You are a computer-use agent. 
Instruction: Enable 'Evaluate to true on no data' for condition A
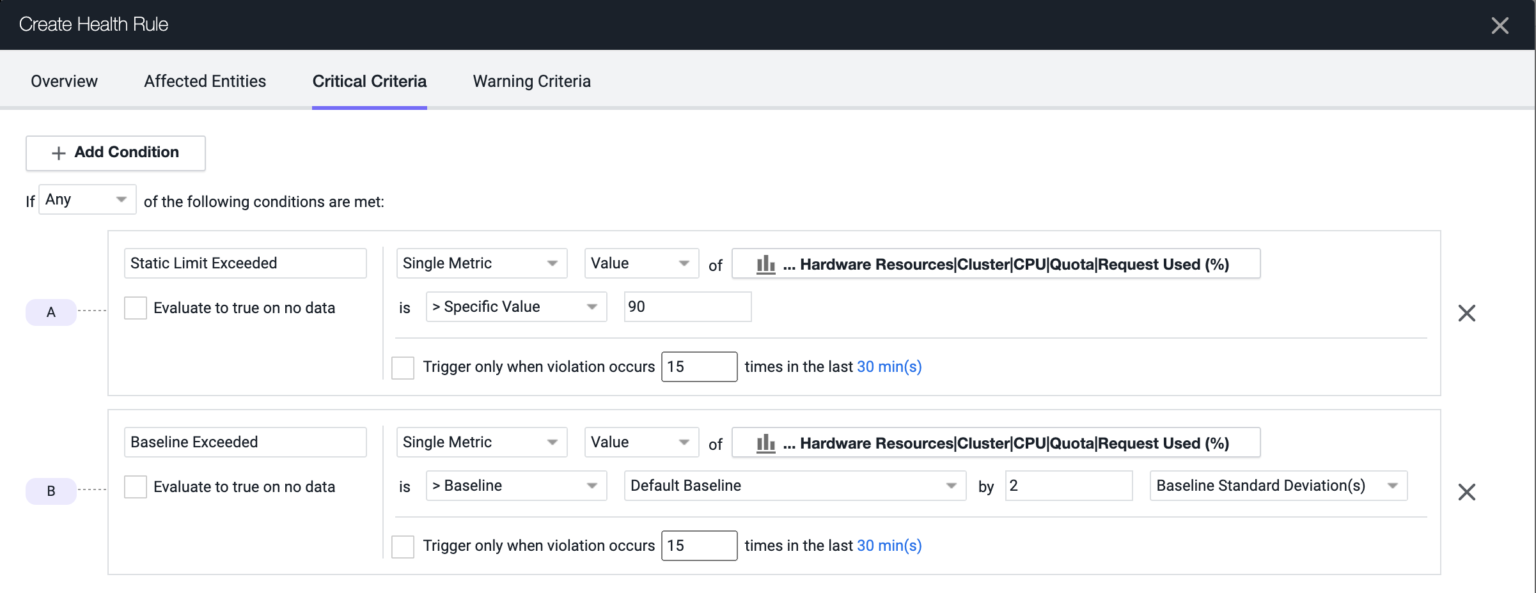(135, 308)
